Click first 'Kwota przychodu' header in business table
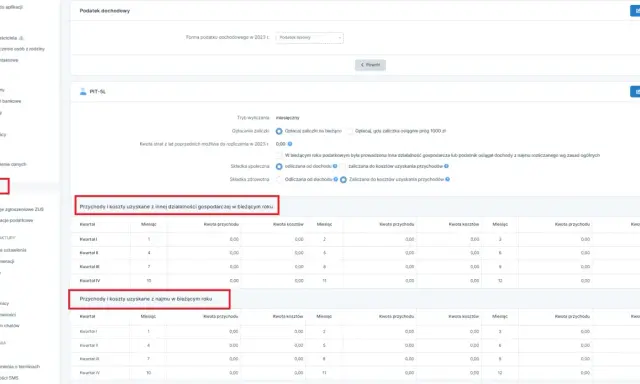The height and width of the screenshot is (384, 640). [x=221, y=224]
